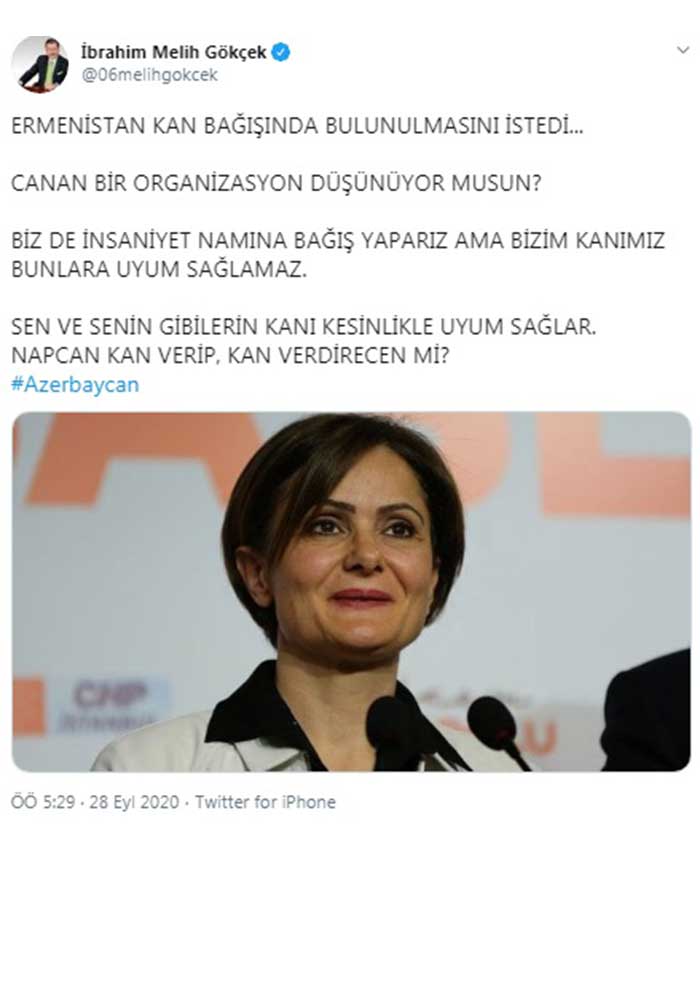Click the blue verified badge icon
The image size is (700, 1000).
[281, 52]
